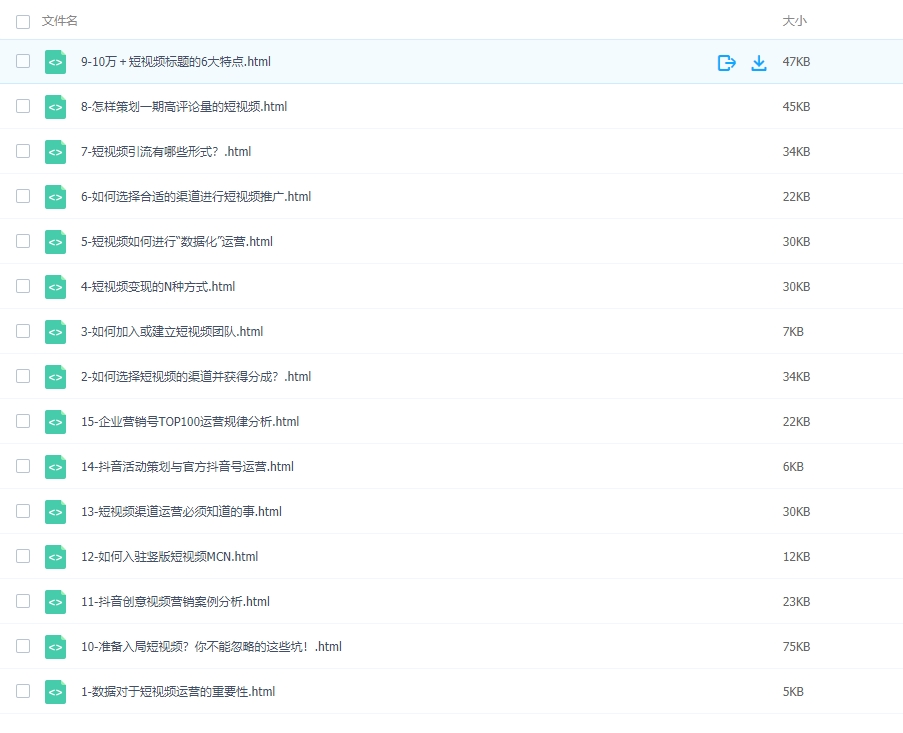The height and width of the screenshot is (733, 903).
Task: Click the HTML file icon of 9-10万文件
Action: click(x=55, y=61)
